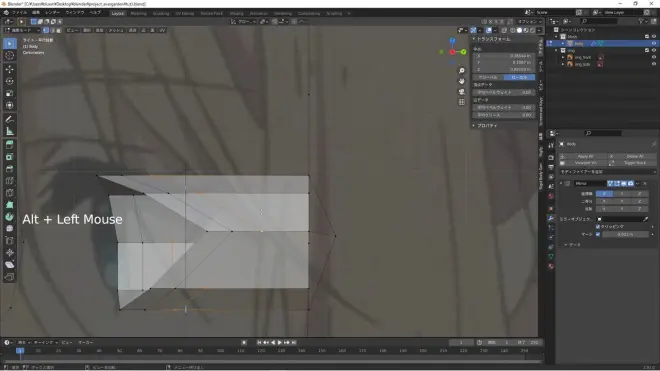Open the World properties tab icon
660x371 pixels.
(x=551, y=196)
